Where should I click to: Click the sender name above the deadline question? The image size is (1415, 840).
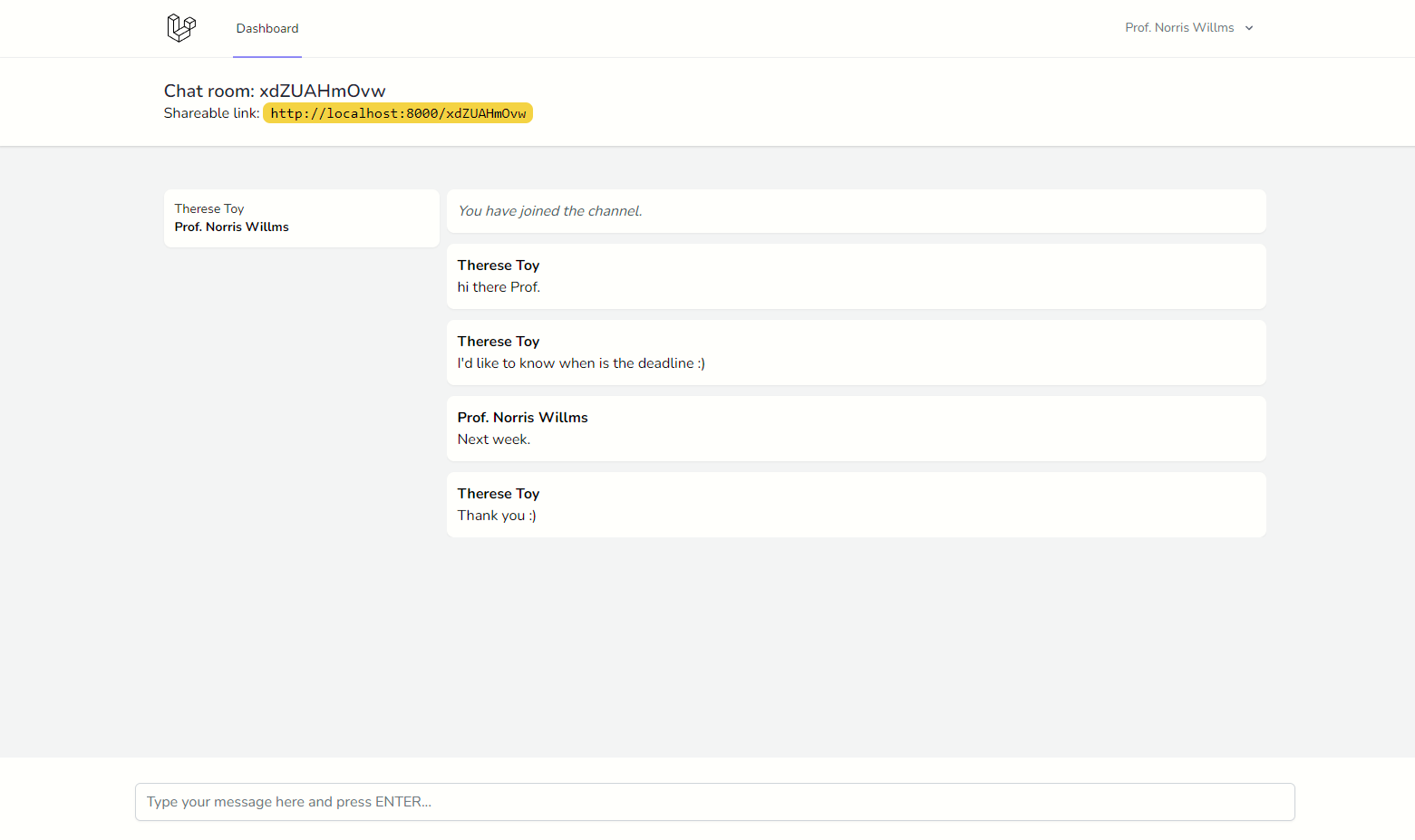tap(499, 342)
